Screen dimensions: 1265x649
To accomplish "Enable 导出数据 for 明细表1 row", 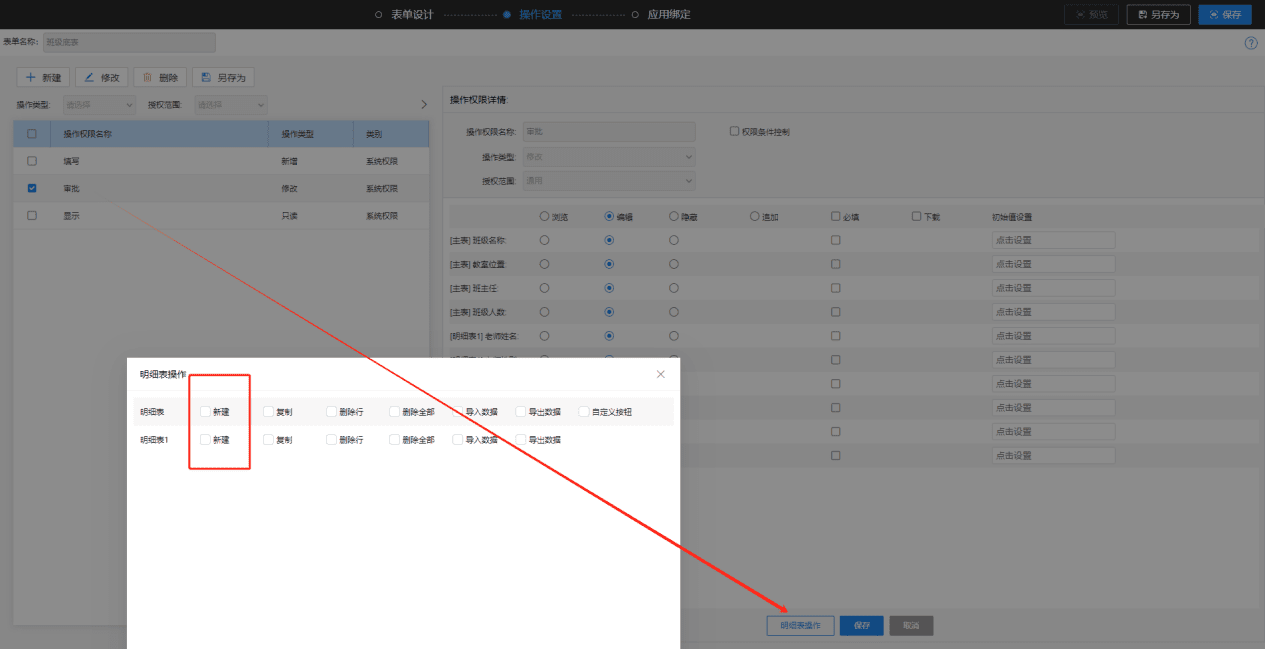I will pos(520,439).
